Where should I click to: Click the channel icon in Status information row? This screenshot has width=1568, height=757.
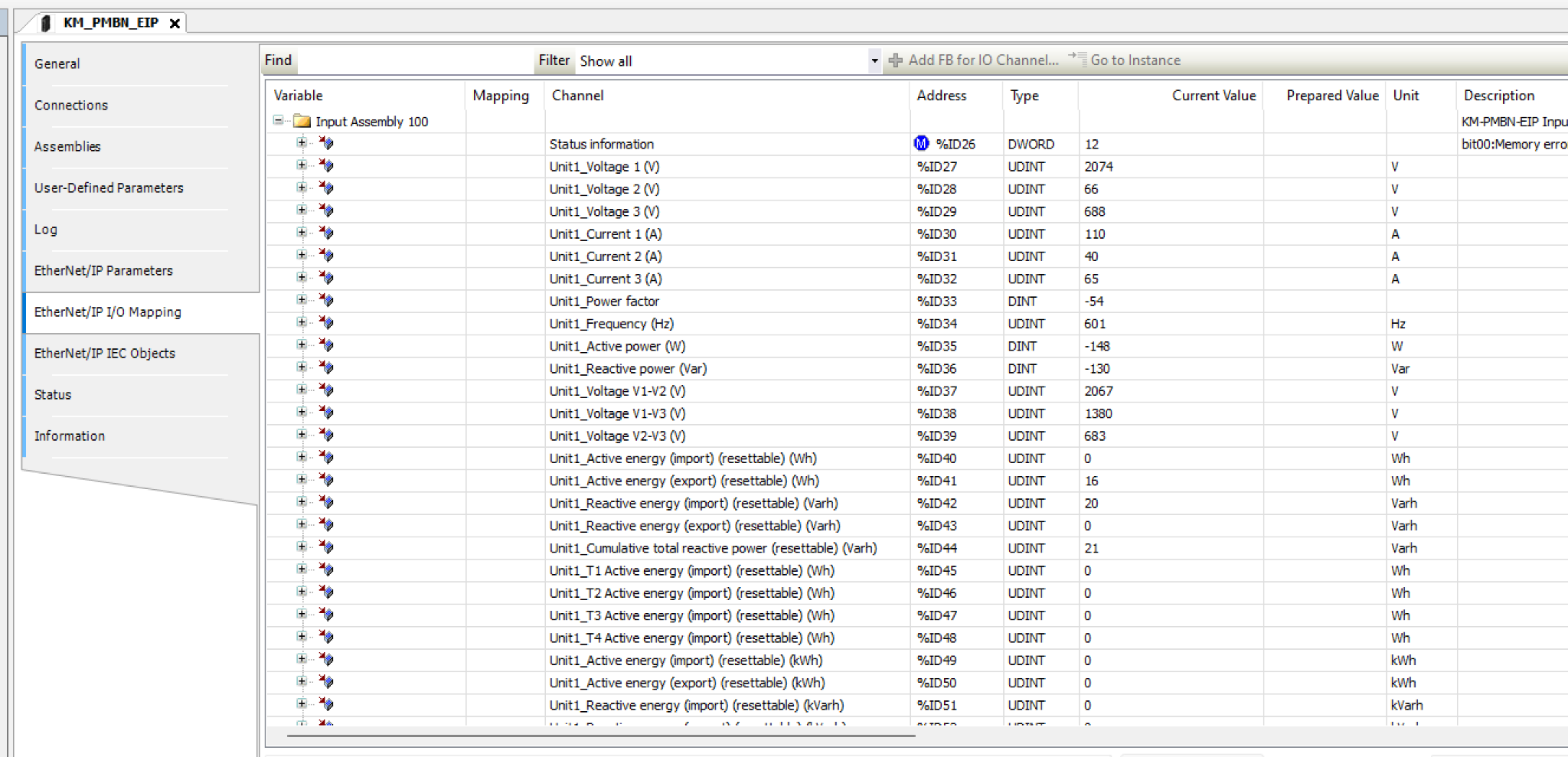pyautogui.click(x=327, y=143)
